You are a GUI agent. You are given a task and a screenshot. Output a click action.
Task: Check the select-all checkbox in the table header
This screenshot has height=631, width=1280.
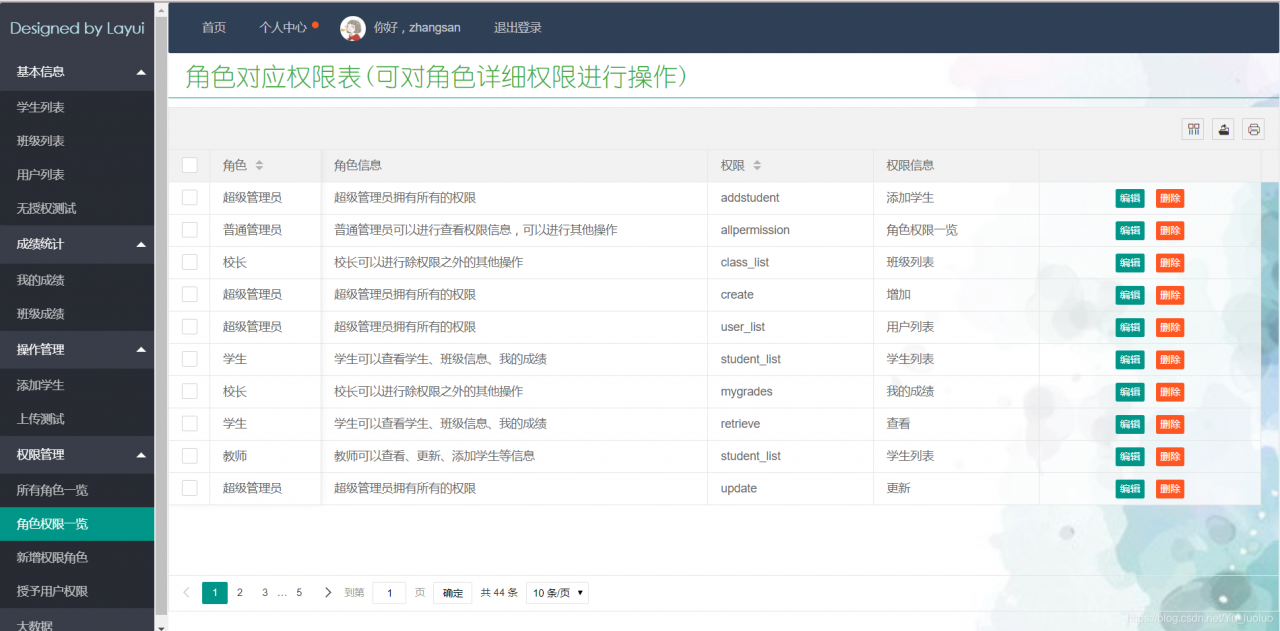pos(189,165)
